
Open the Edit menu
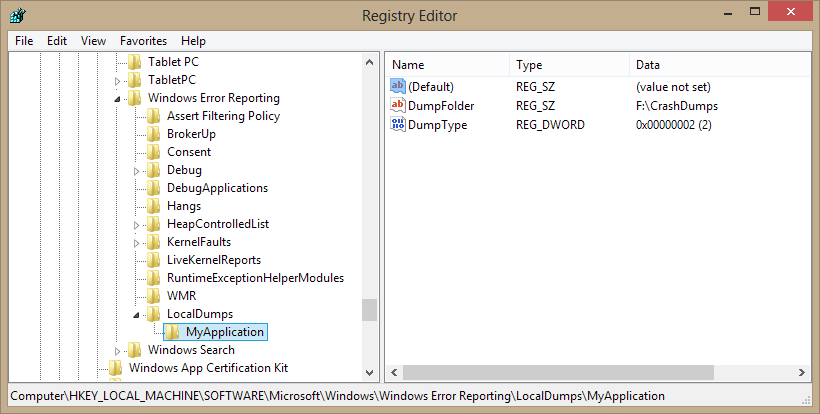tap(57, 41)
